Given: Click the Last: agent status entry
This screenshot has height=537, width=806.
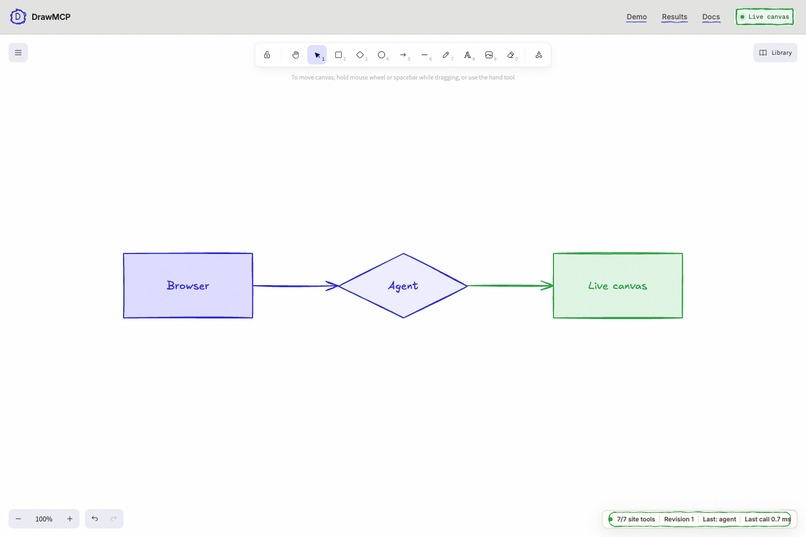Looking at the screenshot, I should pyautogui.click(x=719, y=519).
